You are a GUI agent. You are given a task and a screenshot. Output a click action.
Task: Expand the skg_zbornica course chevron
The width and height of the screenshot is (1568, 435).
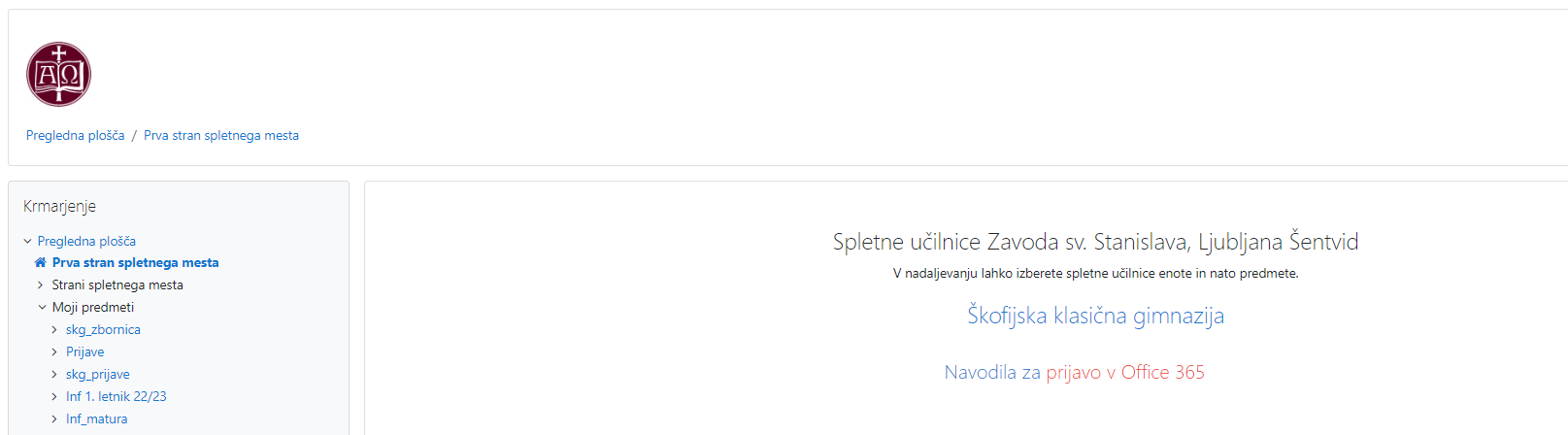(x=54, y=329)
